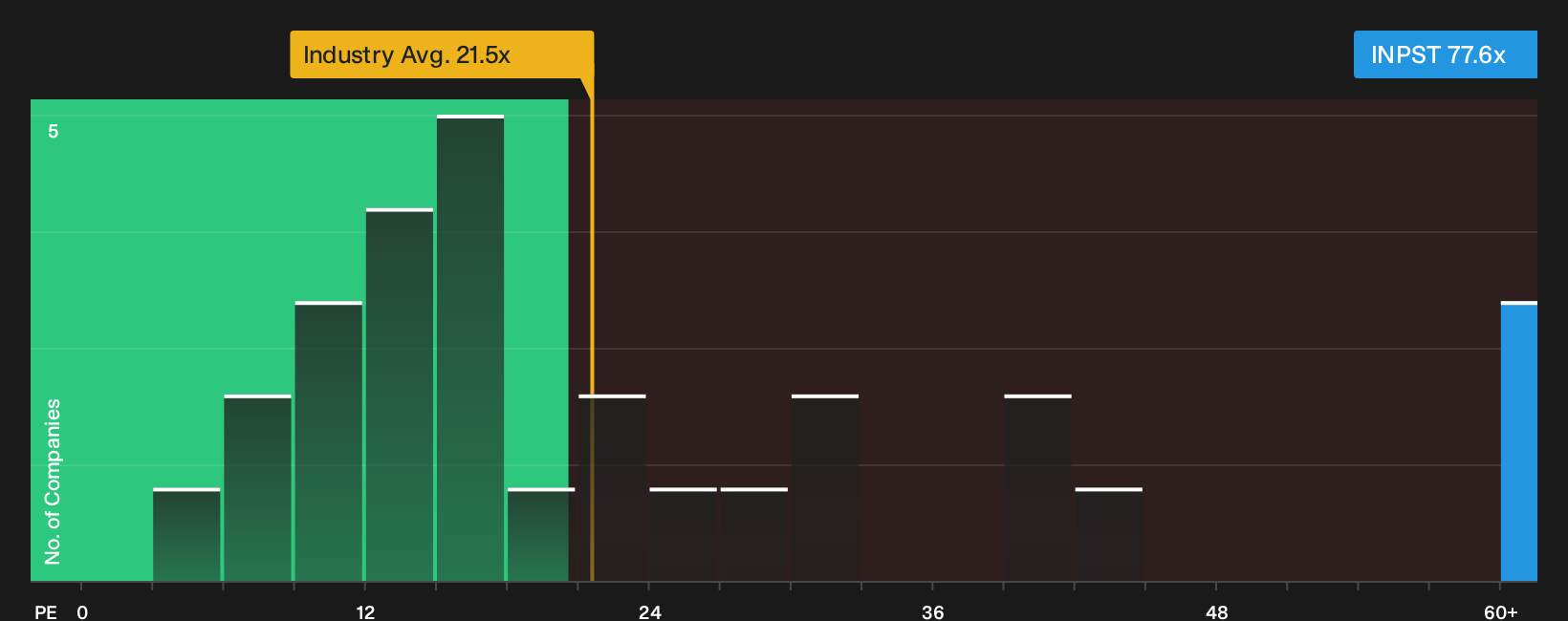This screenshot has height=621, width=1568.
Task: Click the INPST 77.6x label
Action: (x=1445, y=54)
